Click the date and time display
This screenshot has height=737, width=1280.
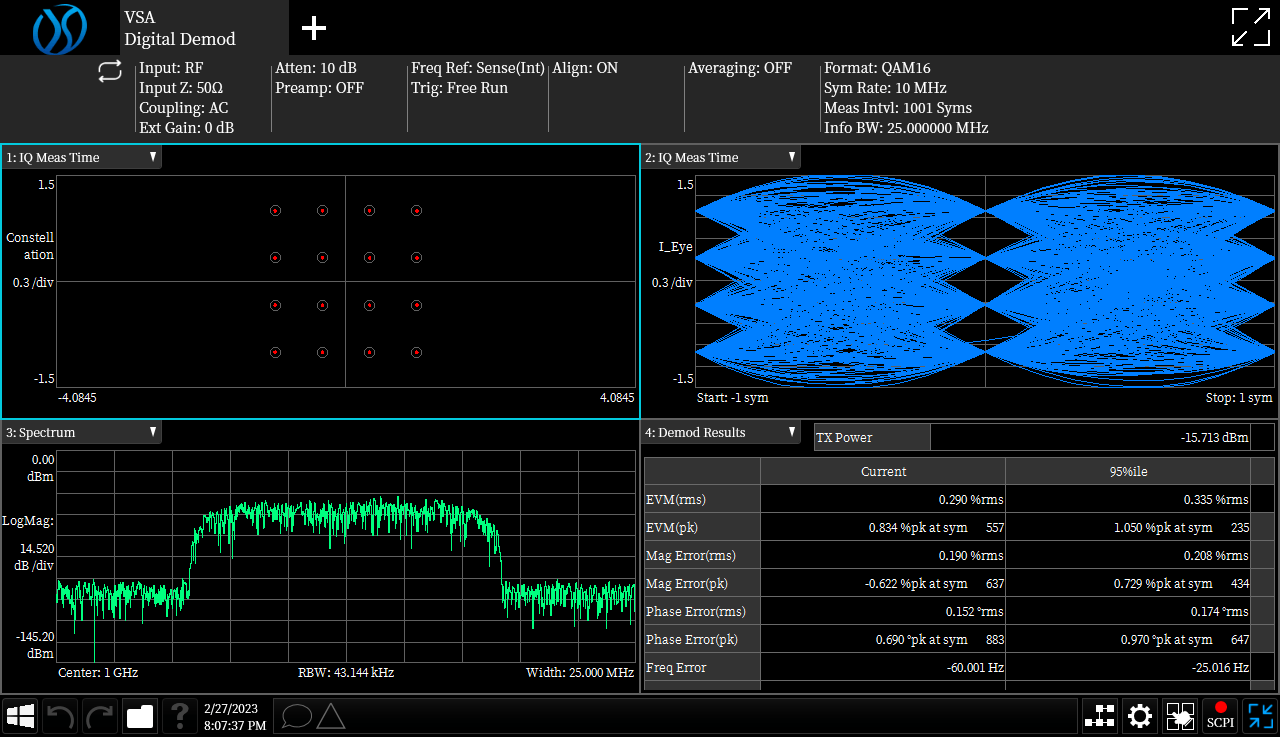[235, 716]
